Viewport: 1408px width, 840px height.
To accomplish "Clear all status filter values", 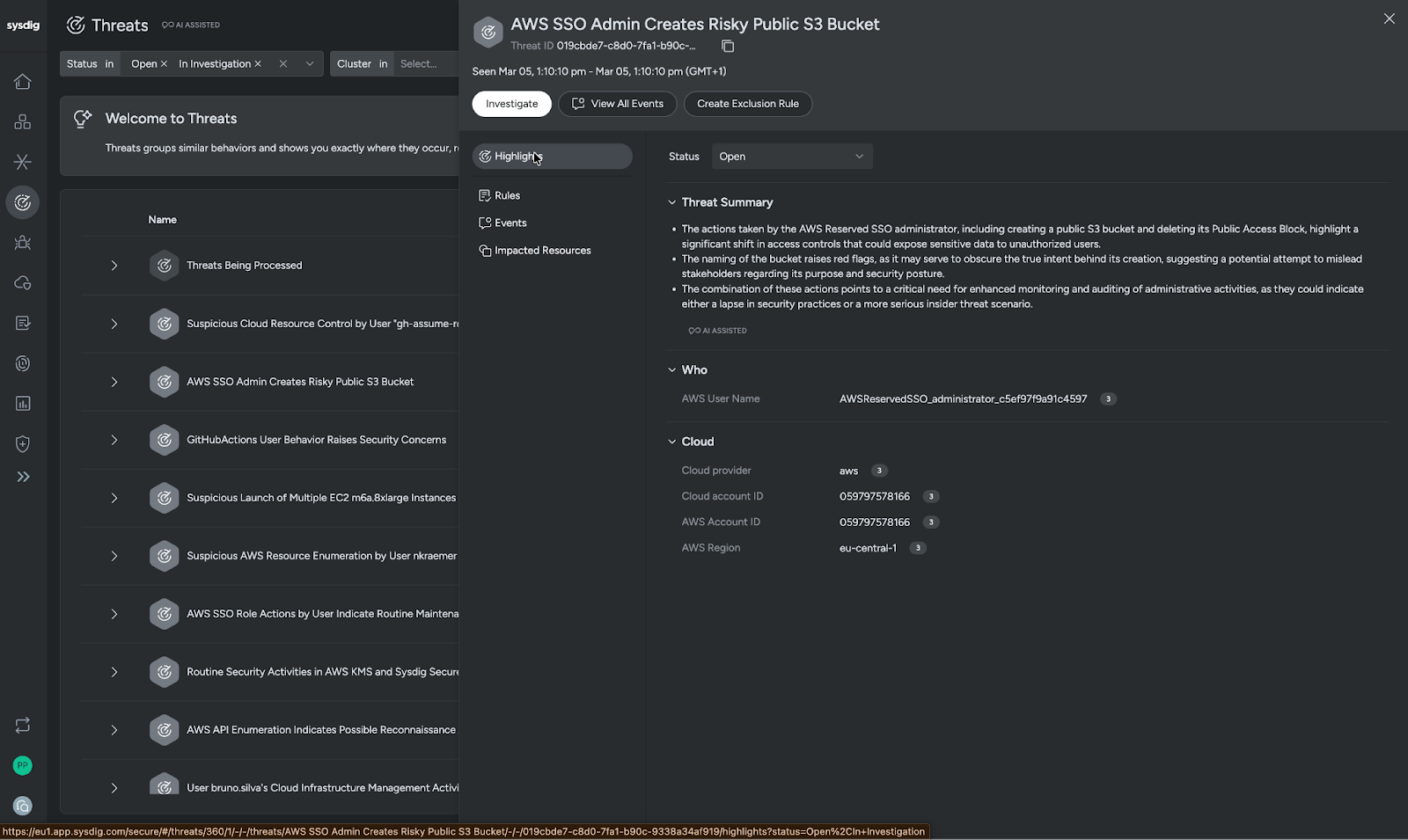I will 283,64.
